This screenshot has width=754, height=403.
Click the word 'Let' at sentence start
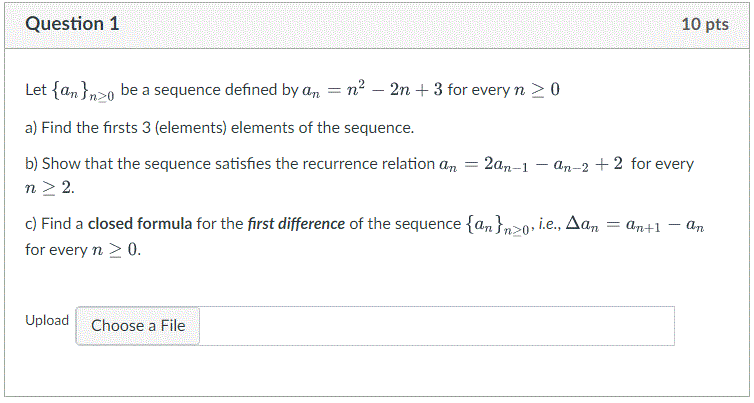coord(36,90)
